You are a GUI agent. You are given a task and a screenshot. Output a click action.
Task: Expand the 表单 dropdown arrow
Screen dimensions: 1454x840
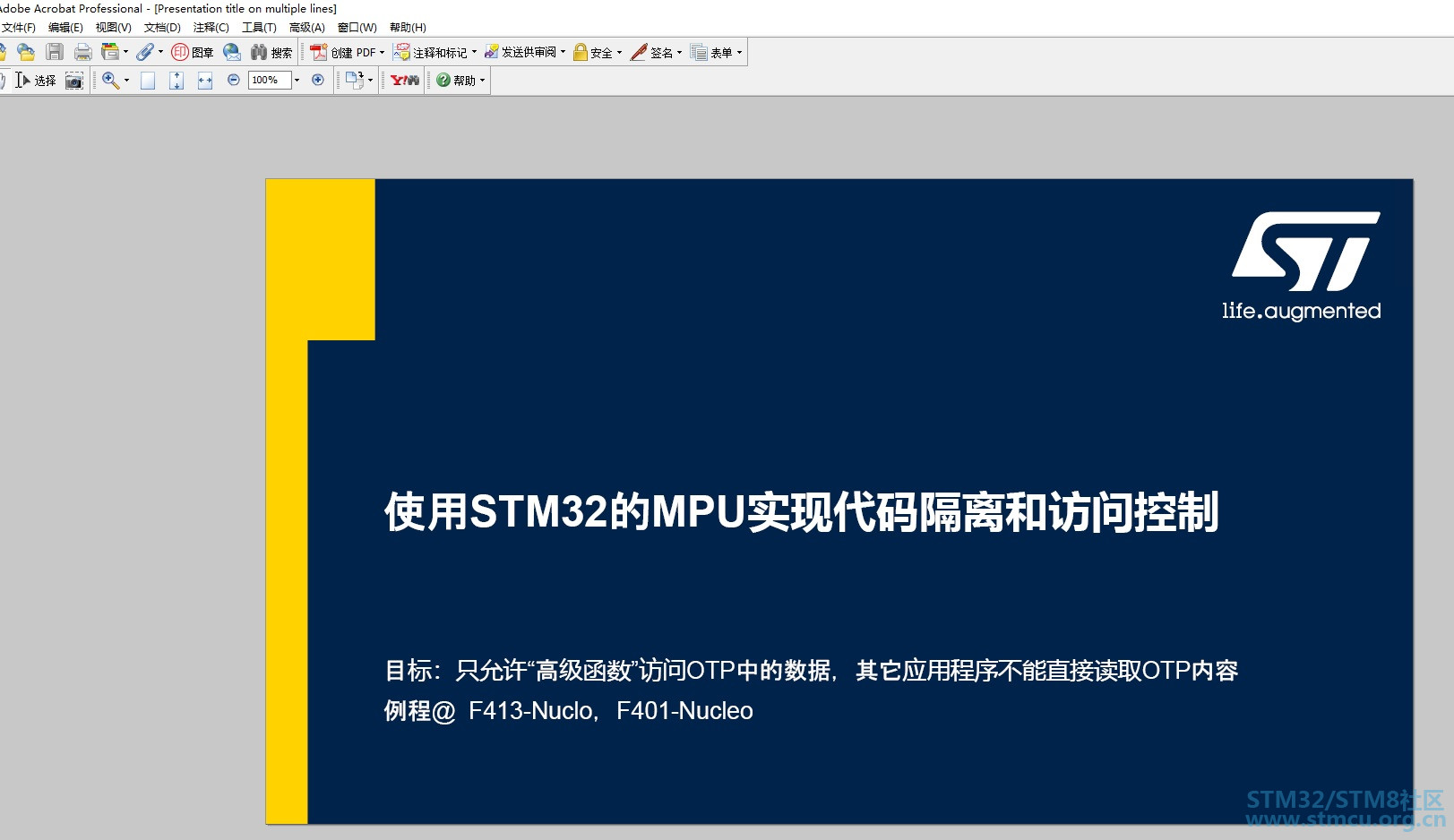(x=739, y=53)
